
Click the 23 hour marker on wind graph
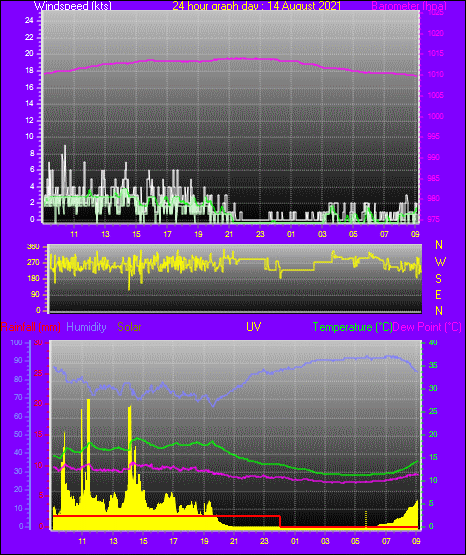point(260,234)
